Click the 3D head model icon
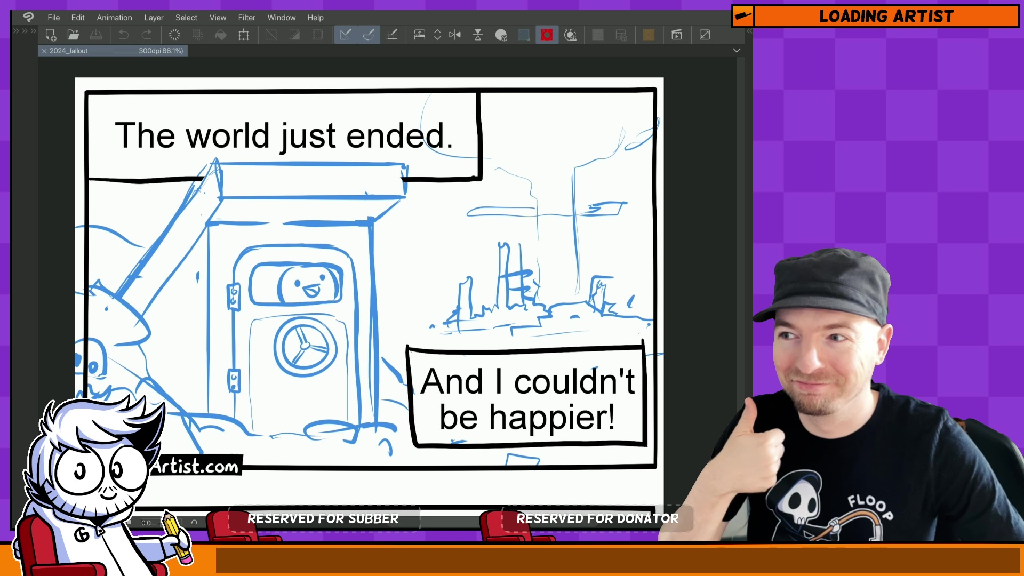This screenshot has width=1024, height=576. click(x=501, y=35)
